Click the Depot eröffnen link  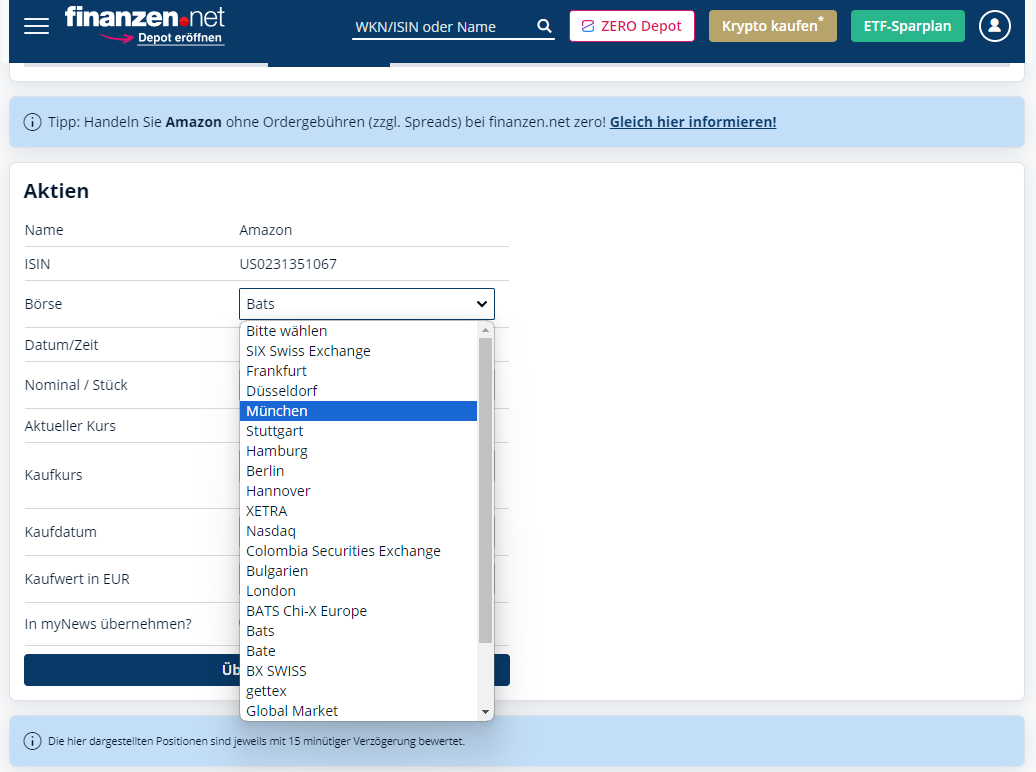(x=180, y=38)
